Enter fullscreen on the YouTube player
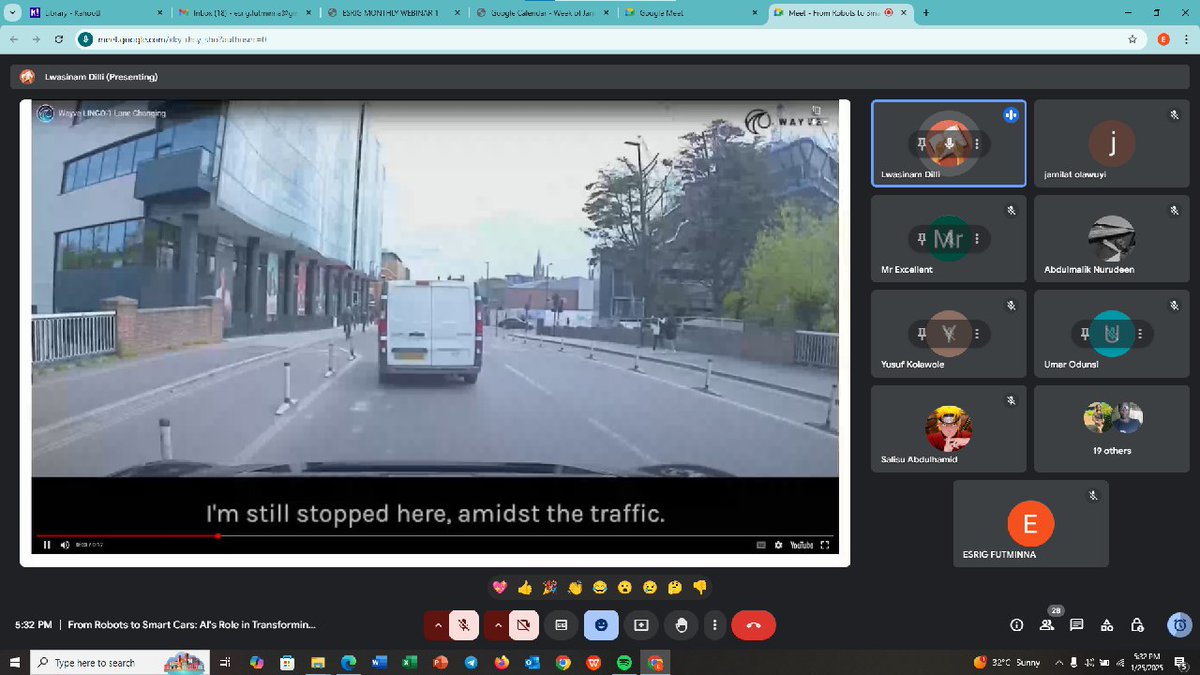Image resolution: width=1200 pixels, height=675 pixels. pyautogui.click(x=825, y=545)
